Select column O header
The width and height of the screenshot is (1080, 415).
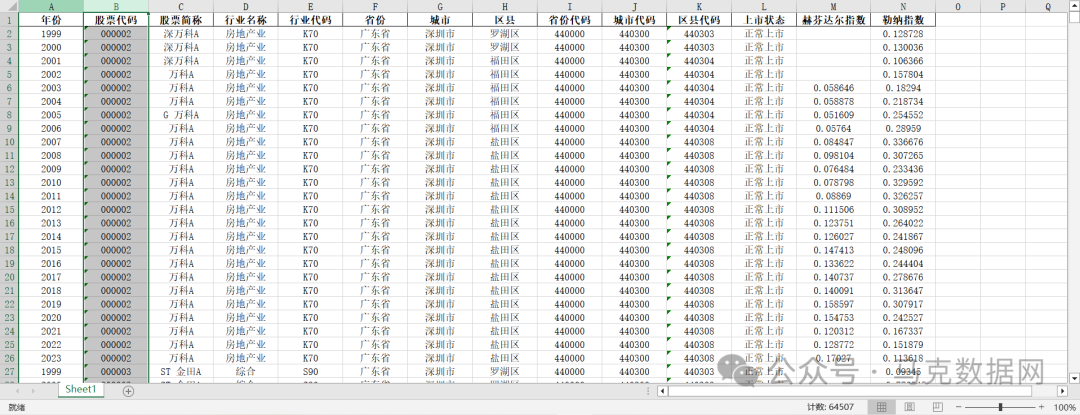[x=958, y=6]
